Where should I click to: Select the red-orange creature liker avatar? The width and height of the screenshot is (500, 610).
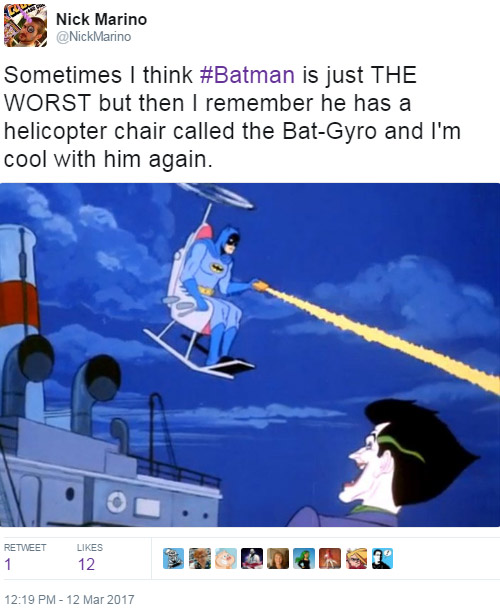pos(330,558)
